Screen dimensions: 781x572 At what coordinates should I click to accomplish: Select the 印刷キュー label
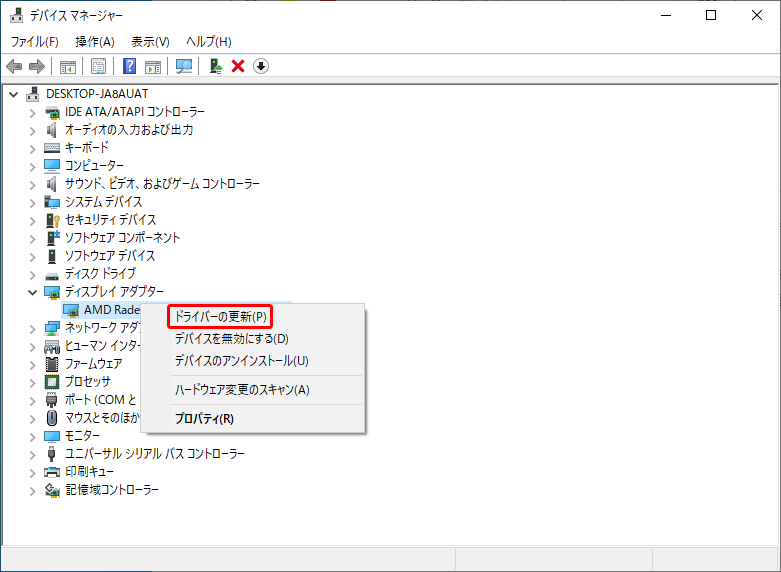point(89,472)
